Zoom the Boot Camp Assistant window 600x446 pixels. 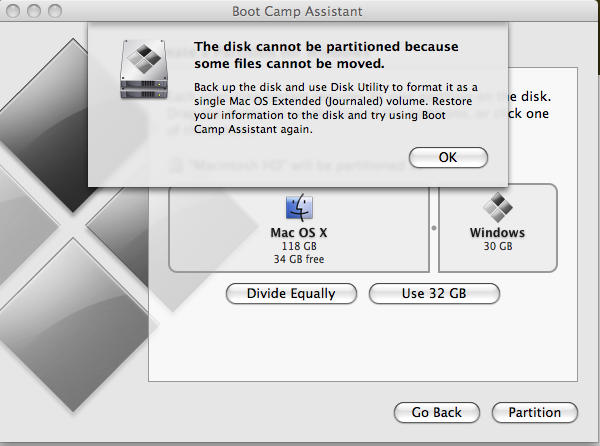55,11
